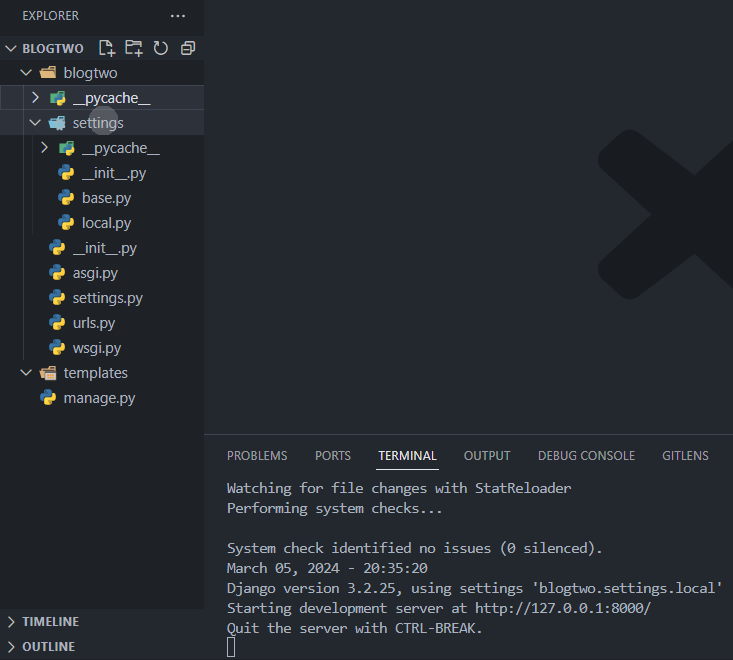This screenshot has width=733, height=660.
Task: Collapse the templates folder
Action: [x=95, y=373]
